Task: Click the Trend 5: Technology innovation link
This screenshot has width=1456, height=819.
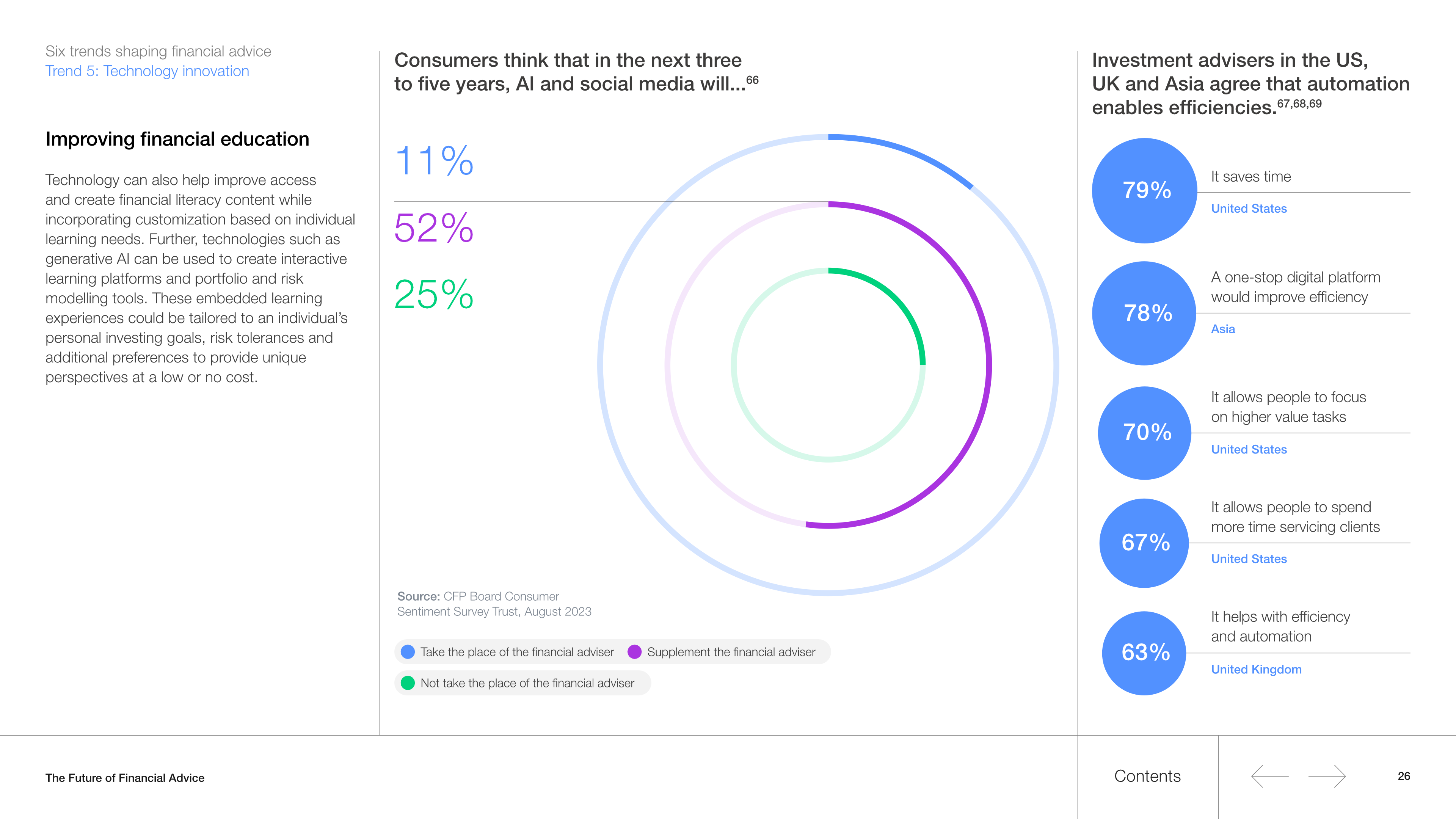Action: [147, 71]
